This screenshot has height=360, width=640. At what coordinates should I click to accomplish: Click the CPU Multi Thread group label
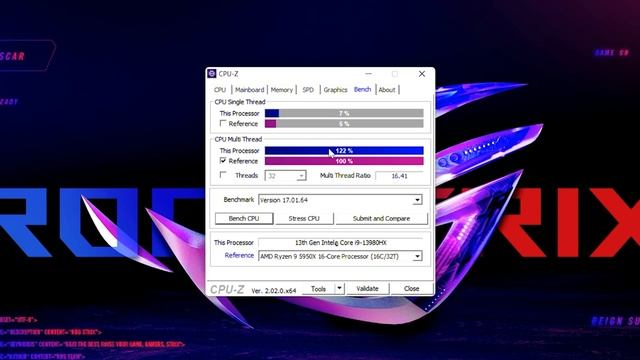[238, 139]
